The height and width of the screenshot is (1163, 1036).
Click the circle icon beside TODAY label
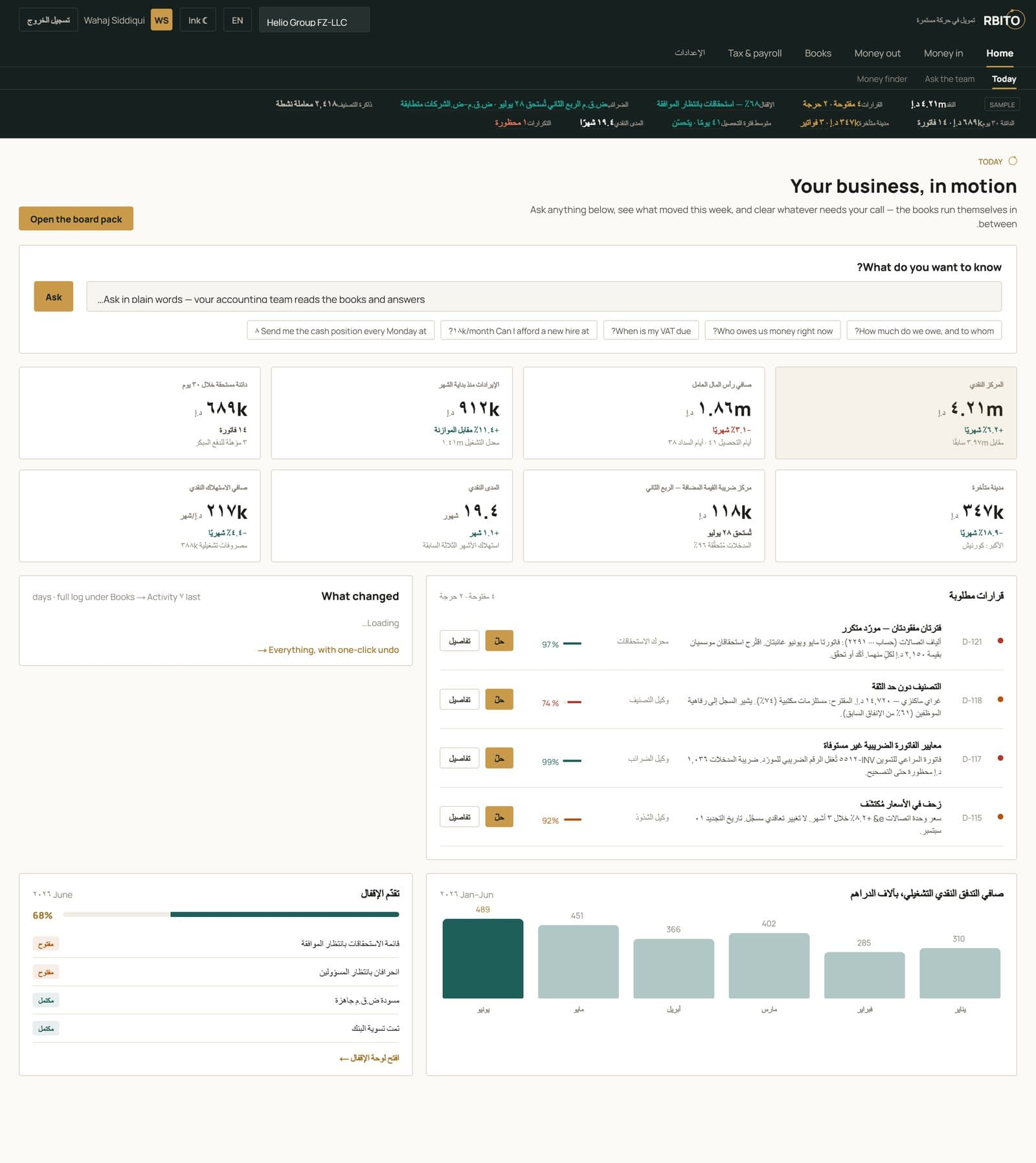tap(1013, 161)
